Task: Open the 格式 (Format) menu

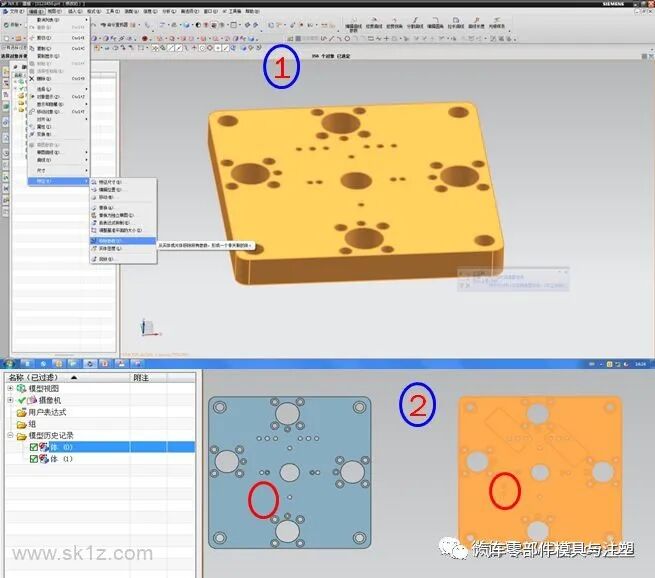Action: [94, 11]
